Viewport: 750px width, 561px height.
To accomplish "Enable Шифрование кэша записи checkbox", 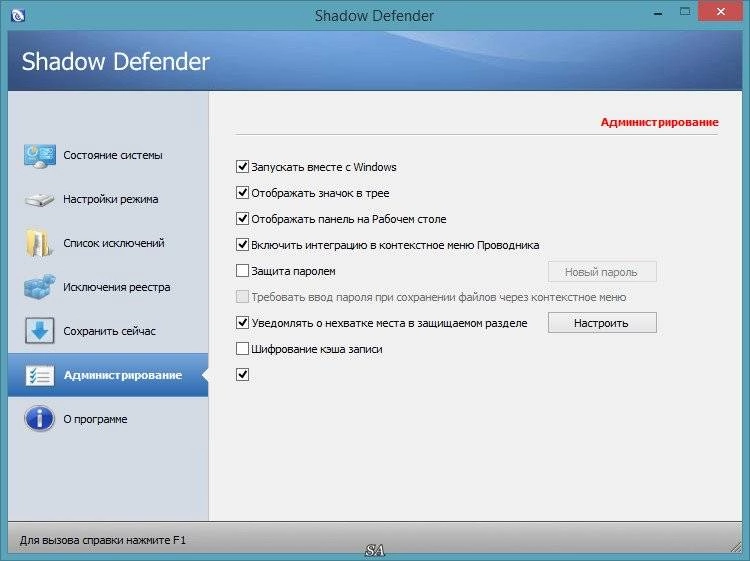I will coord(243,349).
